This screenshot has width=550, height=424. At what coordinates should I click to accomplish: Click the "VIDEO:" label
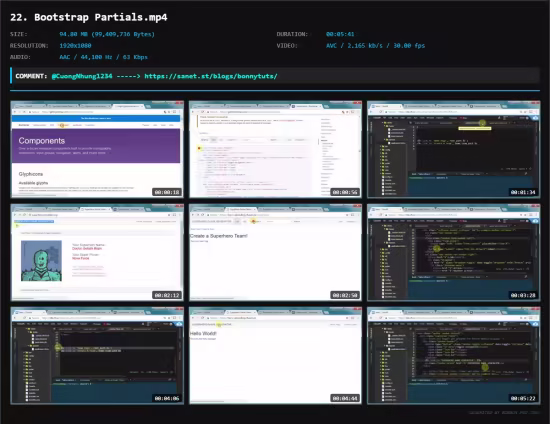287,46
